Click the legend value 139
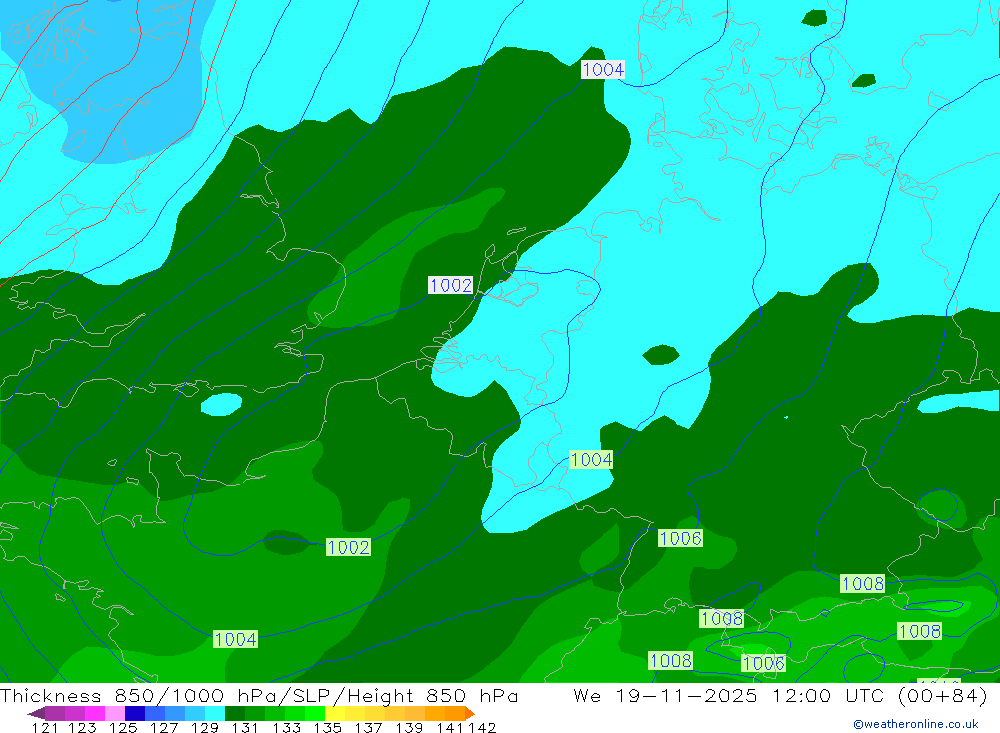The width and height of the screenshot is (1000, 733). coord(409,727)
